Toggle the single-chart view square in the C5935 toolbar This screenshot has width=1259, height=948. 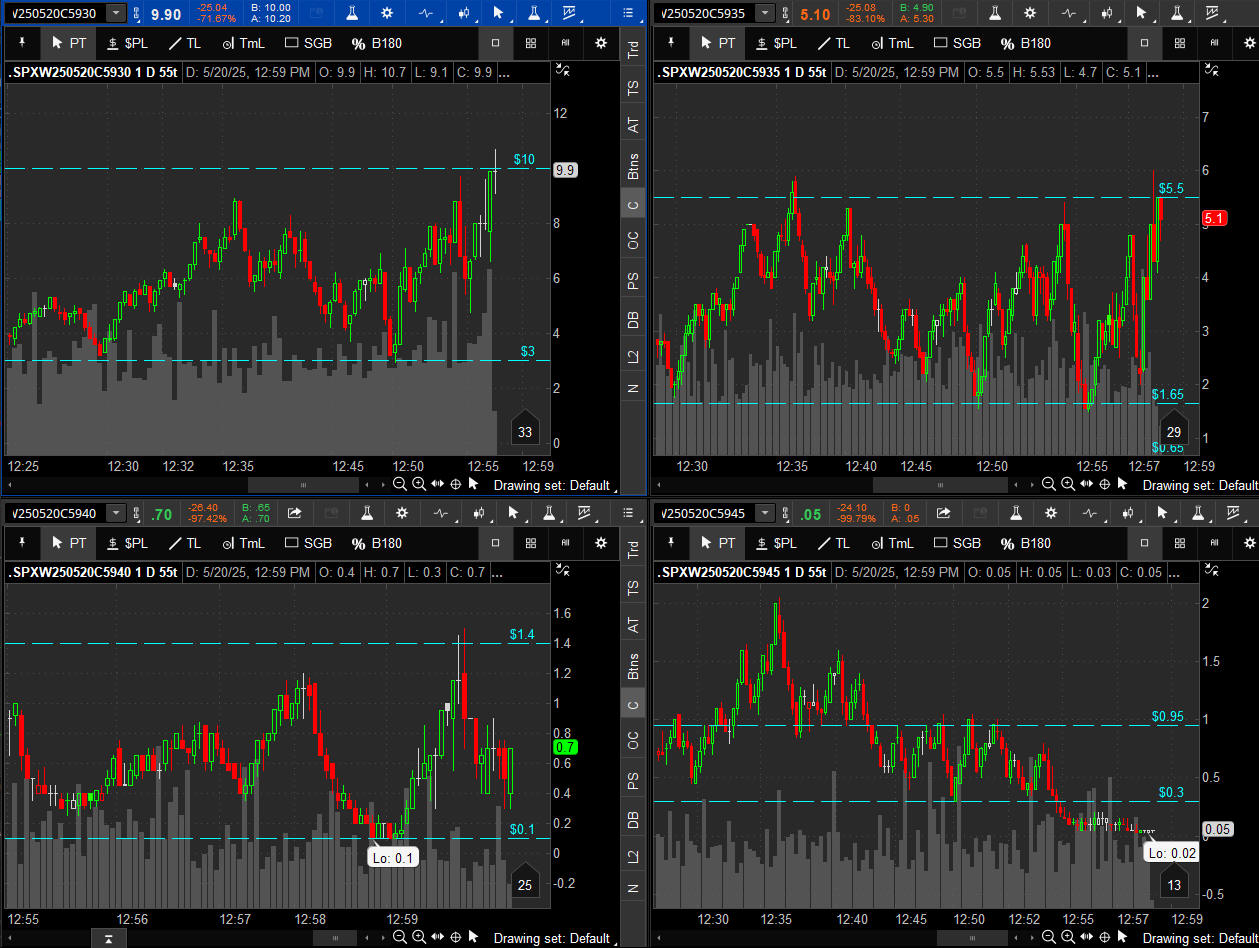pos(1145,43)
